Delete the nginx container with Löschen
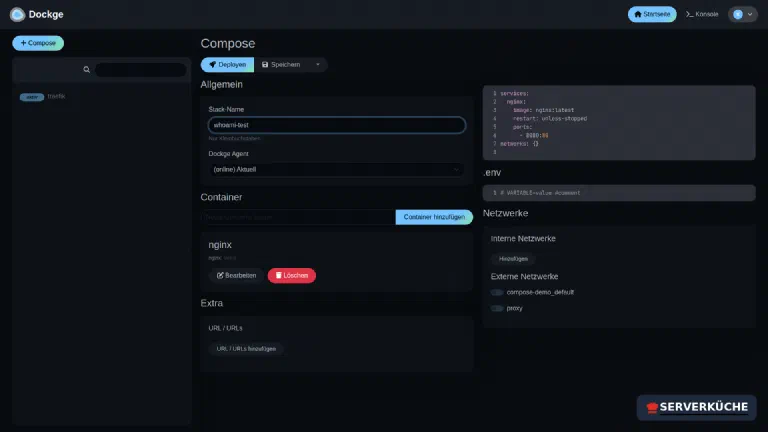768x432 pixels. (291, 275)
